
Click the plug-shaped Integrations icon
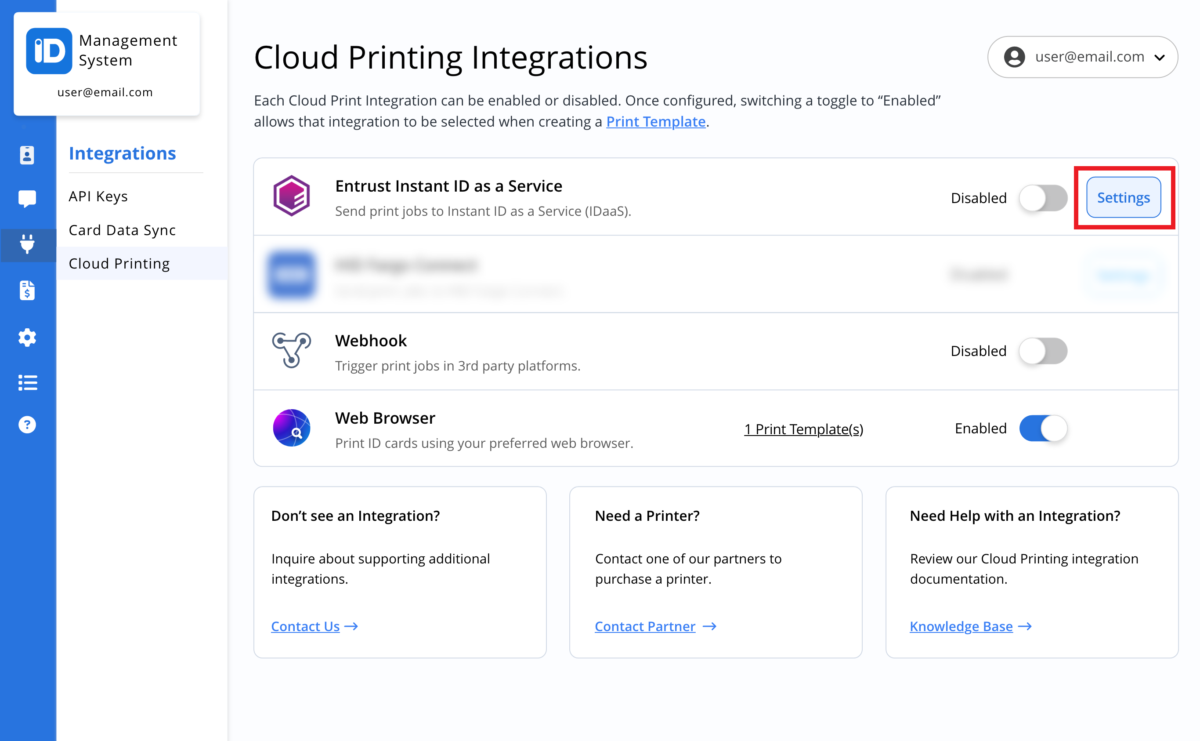tap(28, 244)
